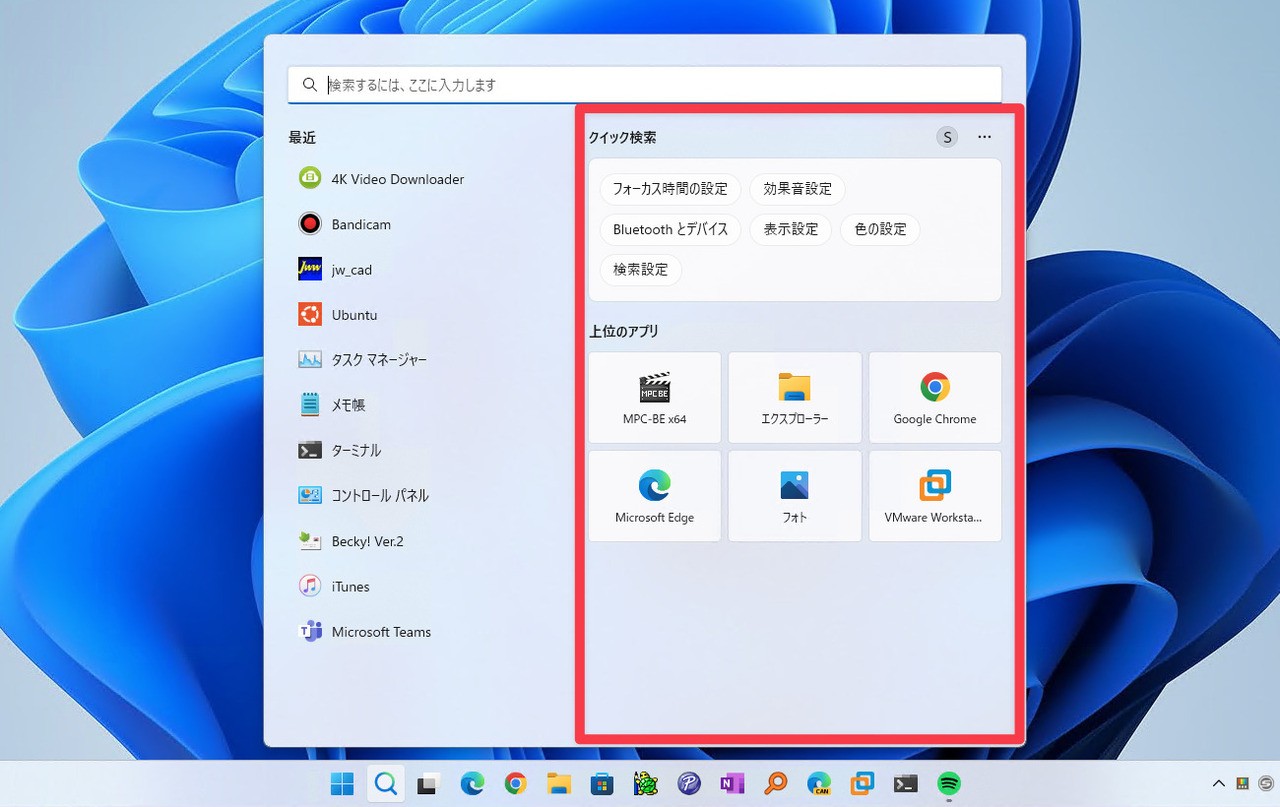
Task: Open タスク マネージャー from recent list
Action: coord(379,360)
